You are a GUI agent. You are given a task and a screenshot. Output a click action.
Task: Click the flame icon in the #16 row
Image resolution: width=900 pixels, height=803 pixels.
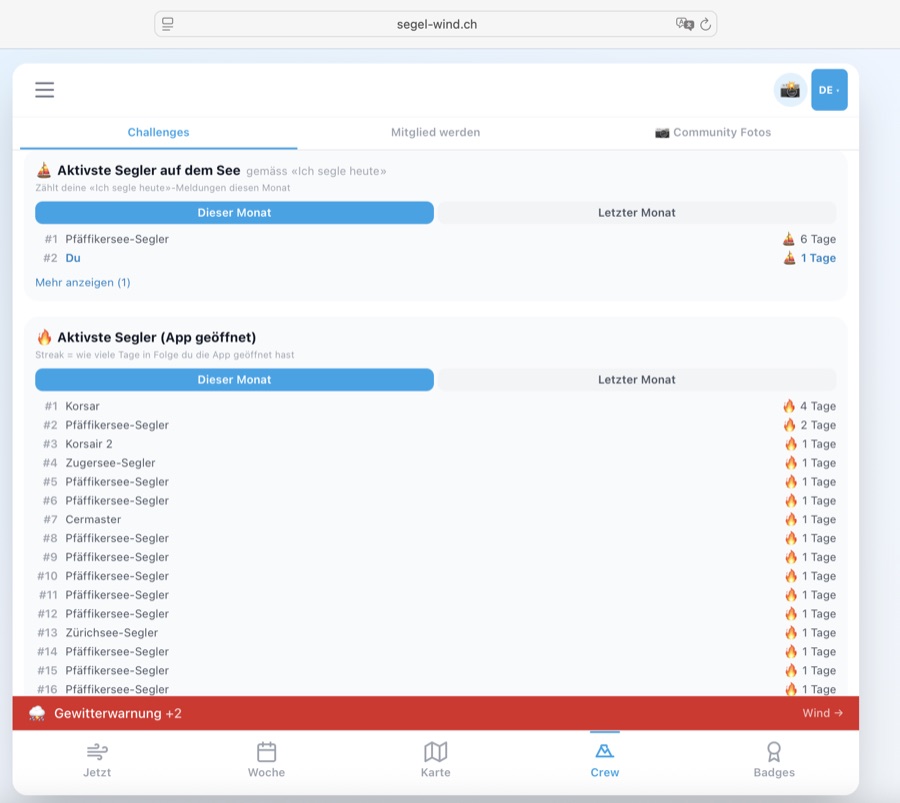pos(791,689)
